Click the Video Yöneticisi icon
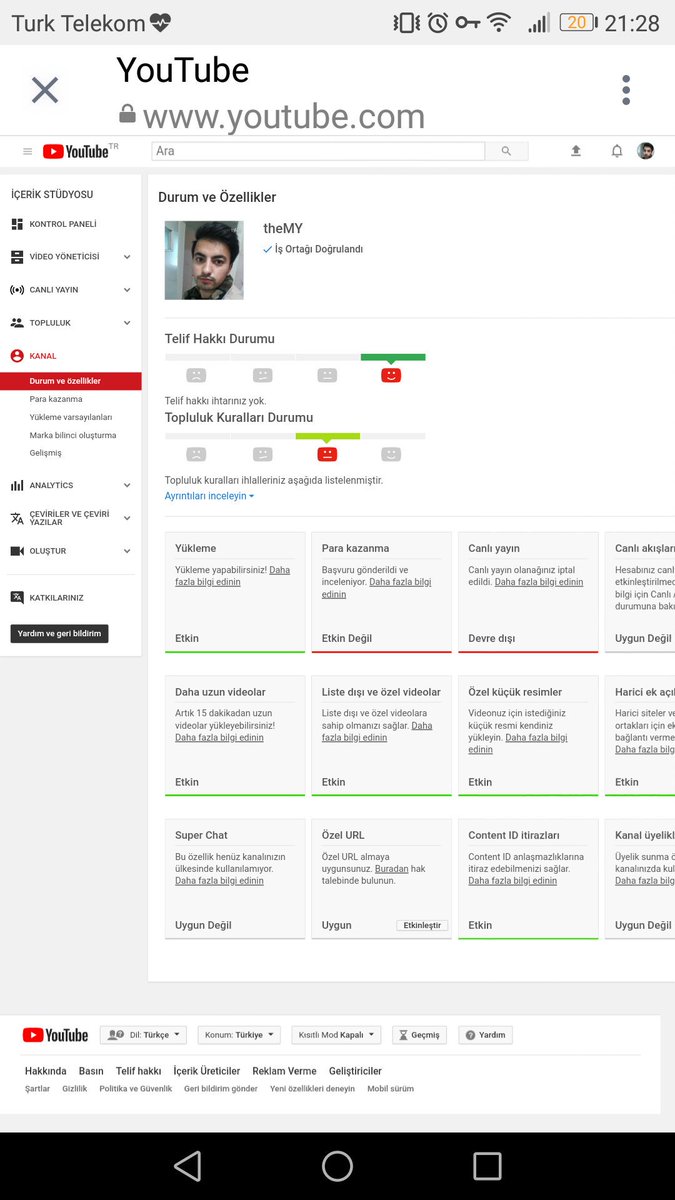This screenshot has height=1200, width=675. (x=17, y=257)
